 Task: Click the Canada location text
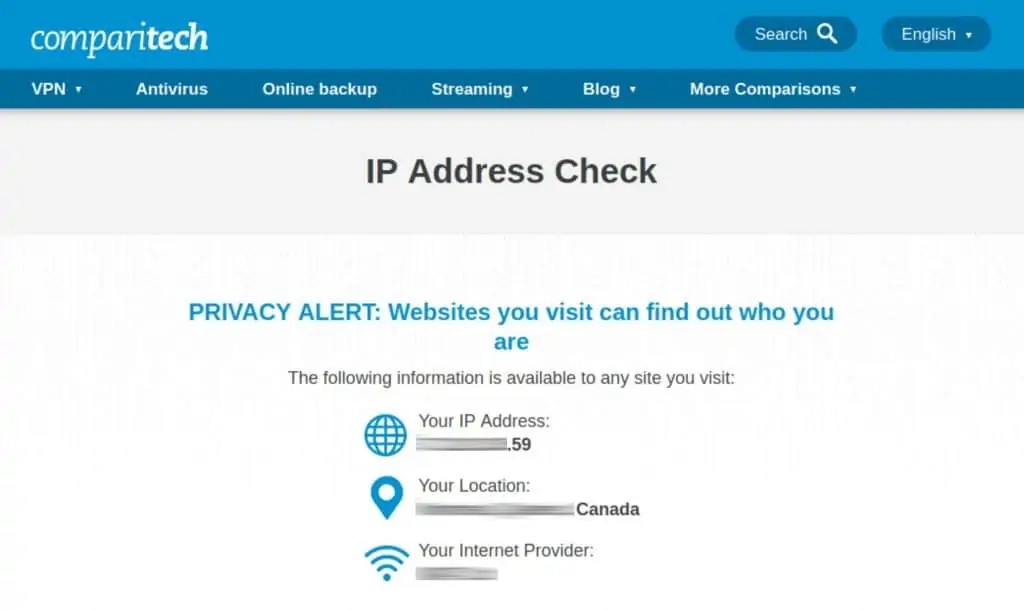(x=607, y=509)
